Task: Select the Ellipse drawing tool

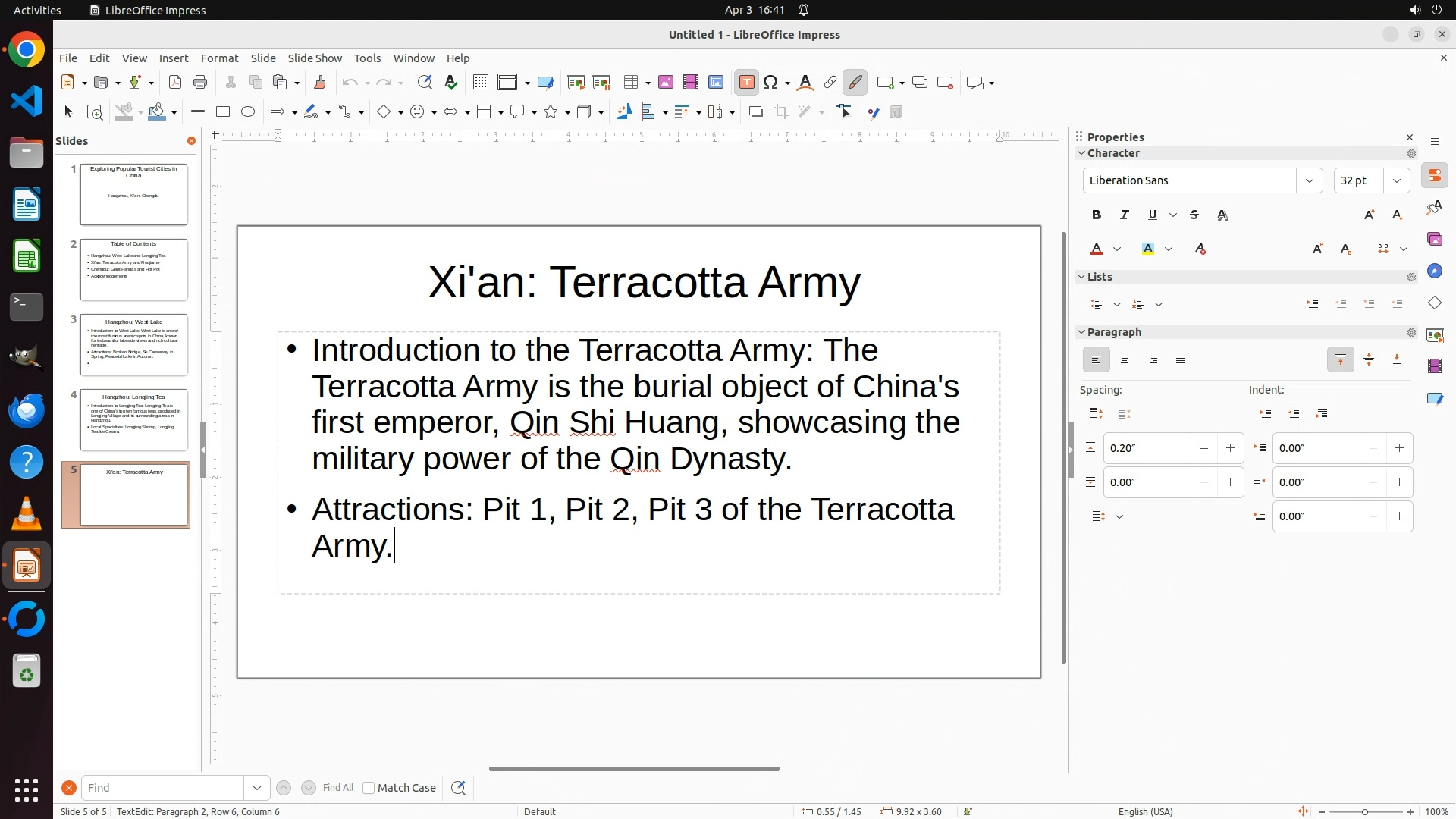Action: pos(248,112)
